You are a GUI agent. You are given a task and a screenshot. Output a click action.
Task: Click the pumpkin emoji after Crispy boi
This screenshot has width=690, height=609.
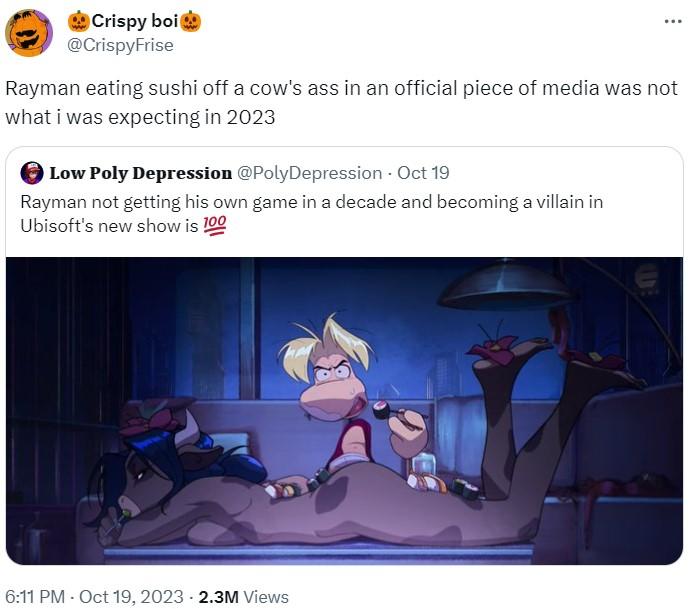point(191,21)
